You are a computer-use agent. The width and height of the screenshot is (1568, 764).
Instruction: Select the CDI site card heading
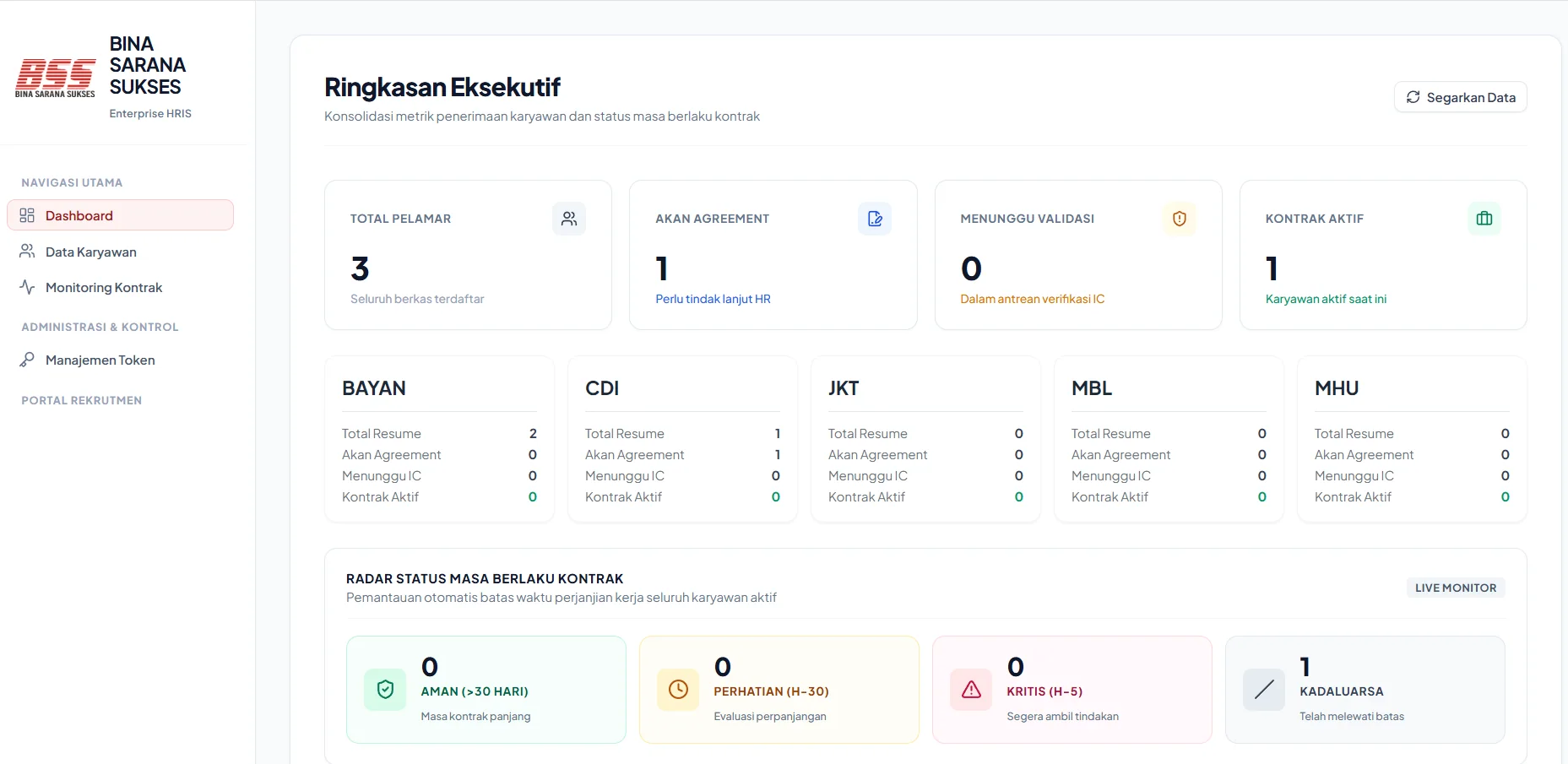pyautogui.click(x=602, y=388)
